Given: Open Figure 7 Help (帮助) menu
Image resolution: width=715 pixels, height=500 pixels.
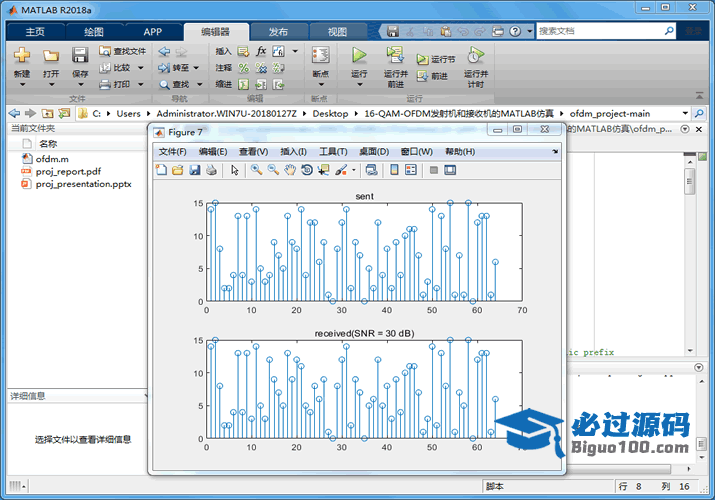Looking at the screenshot, I should tap(460, 152).
